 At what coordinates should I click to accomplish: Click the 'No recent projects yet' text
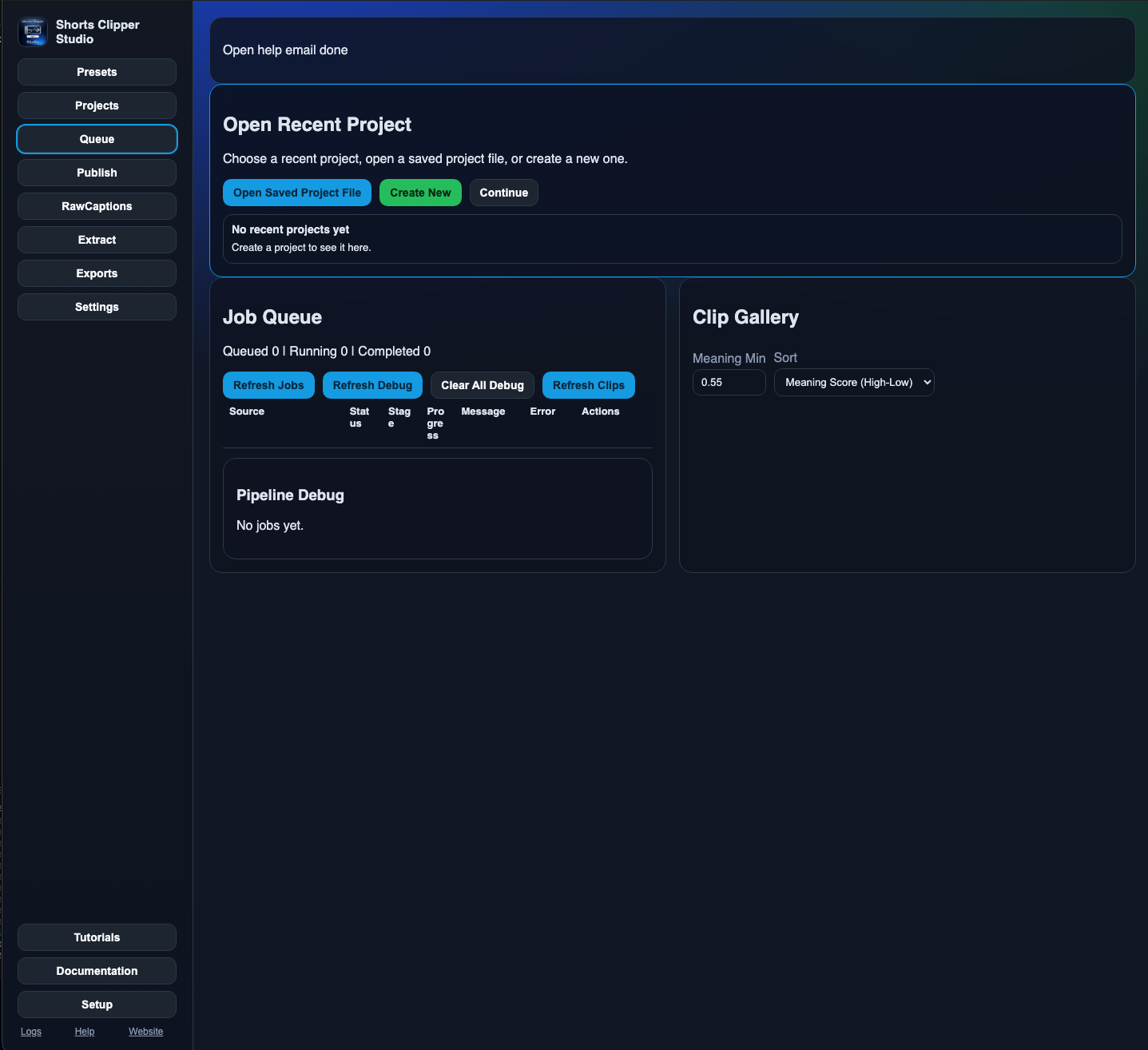[x=290, y=229]
